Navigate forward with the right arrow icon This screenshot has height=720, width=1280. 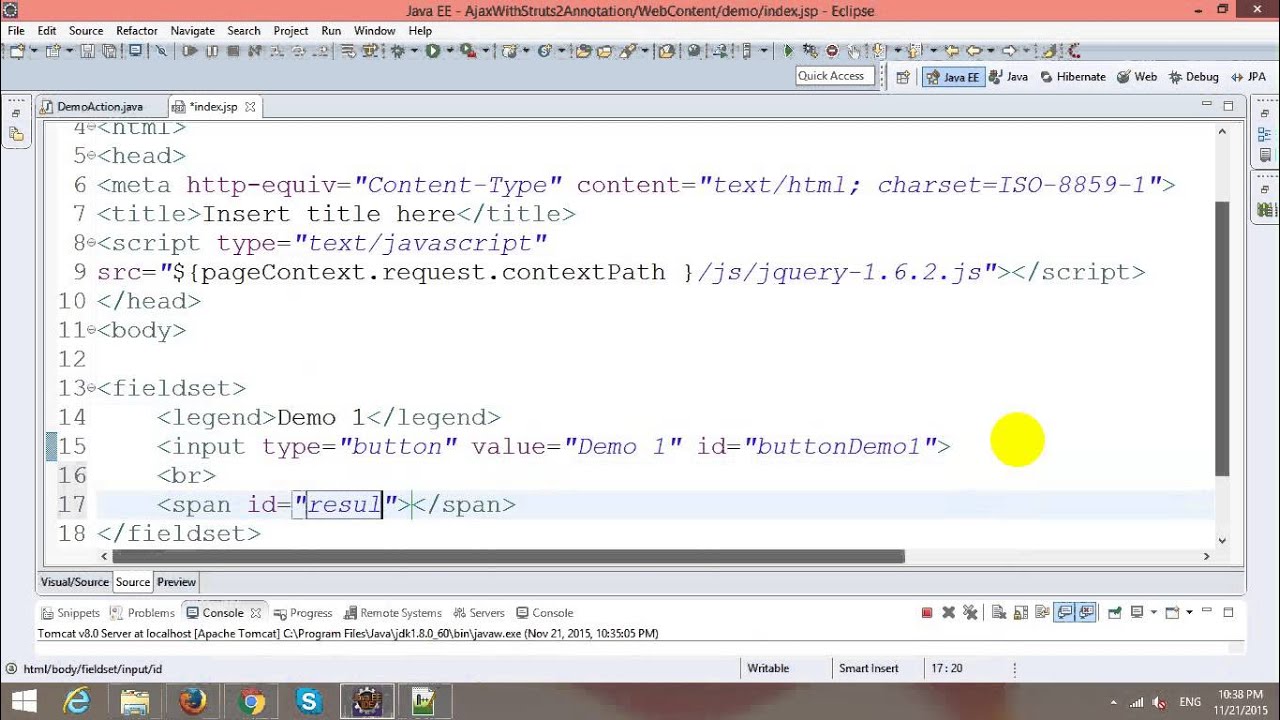click(1009, 50)
